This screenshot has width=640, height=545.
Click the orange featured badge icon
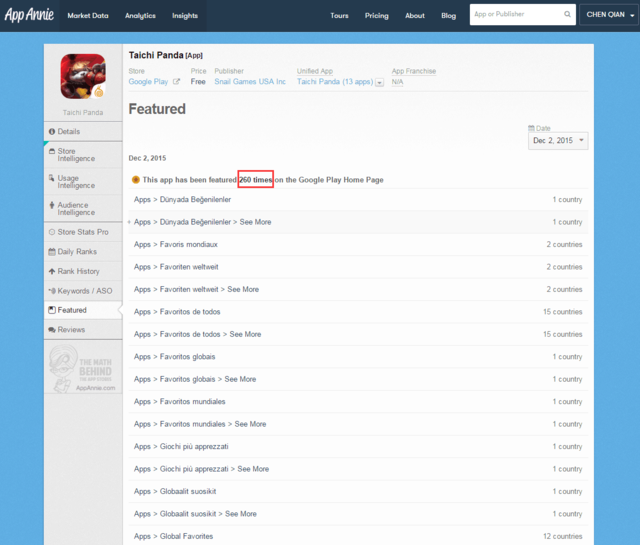click(136, 180)
